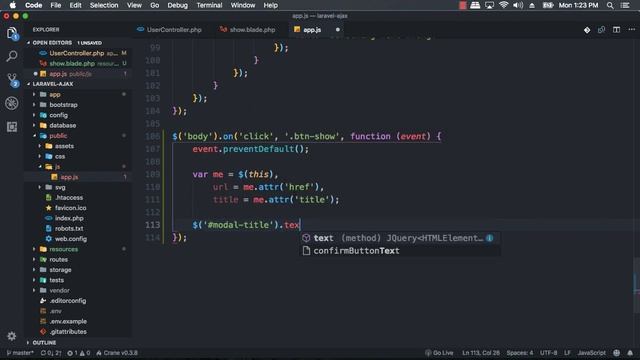Open the notifications bell in status bar

click(x=630, y=353)
